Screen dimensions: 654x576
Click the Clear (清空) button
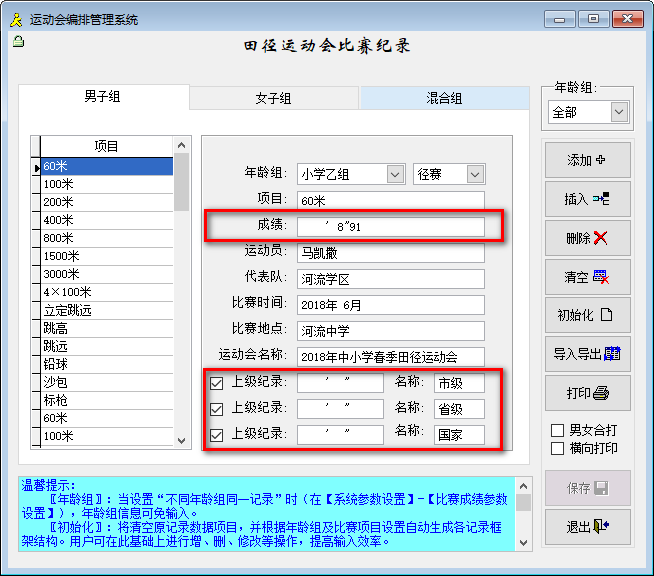[x=587, y=277]
